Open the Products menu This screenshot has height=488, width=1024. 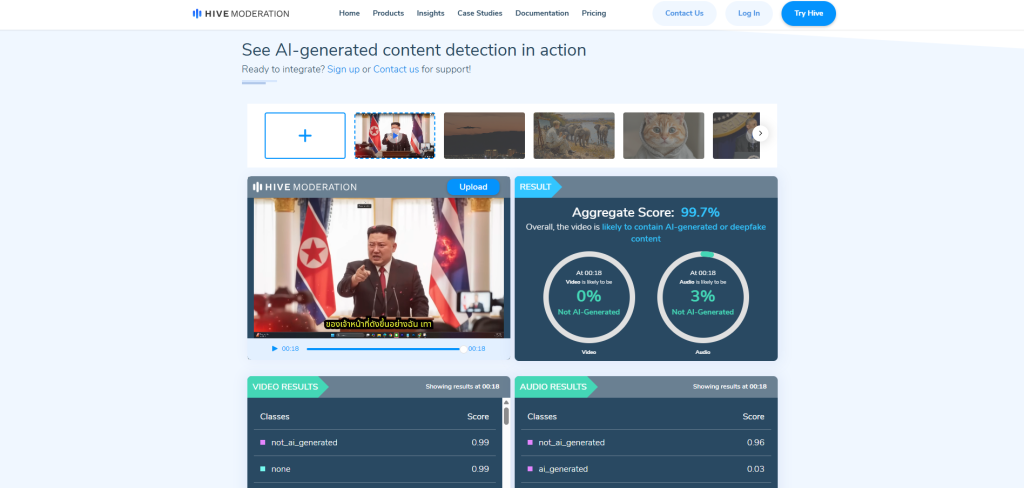388,14
